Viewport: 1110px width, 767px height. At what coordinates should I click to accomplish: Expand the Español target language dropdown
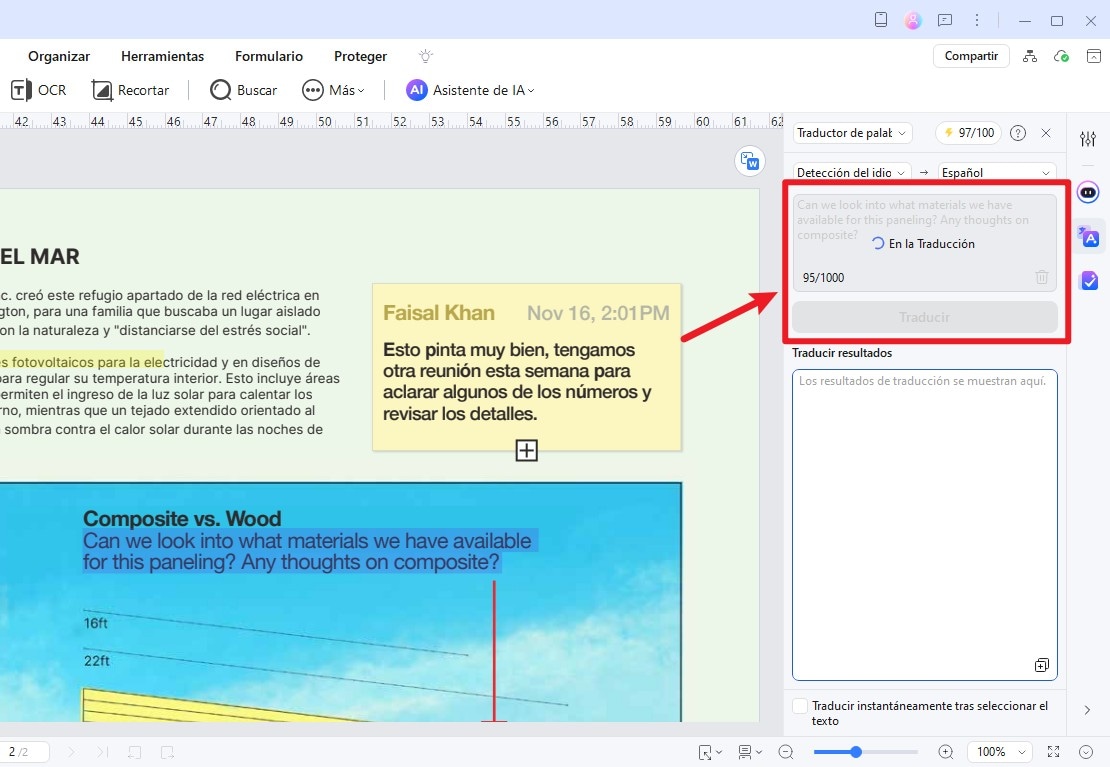(x=996, y=172)
